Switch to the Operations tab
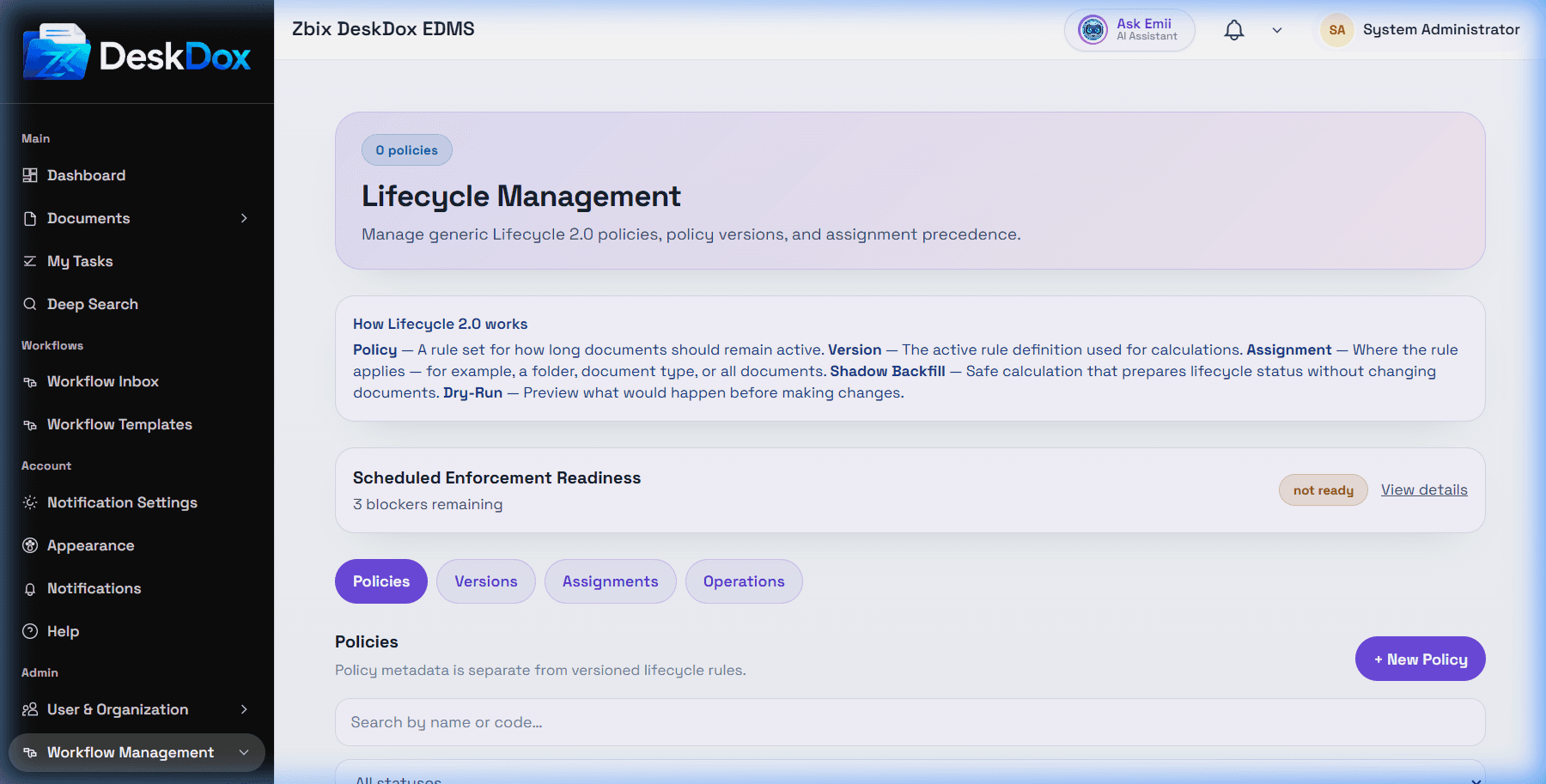 tap(744, 581)
